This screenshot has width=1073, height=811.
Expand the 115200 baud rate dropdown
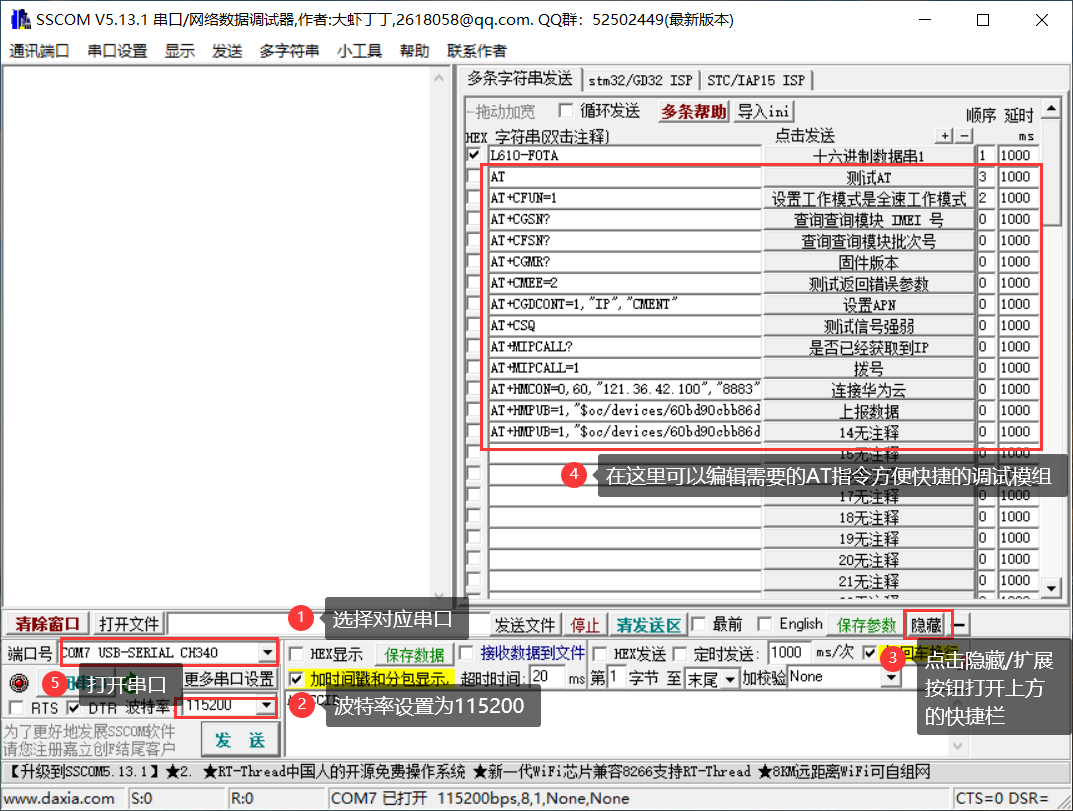point(266,706)
